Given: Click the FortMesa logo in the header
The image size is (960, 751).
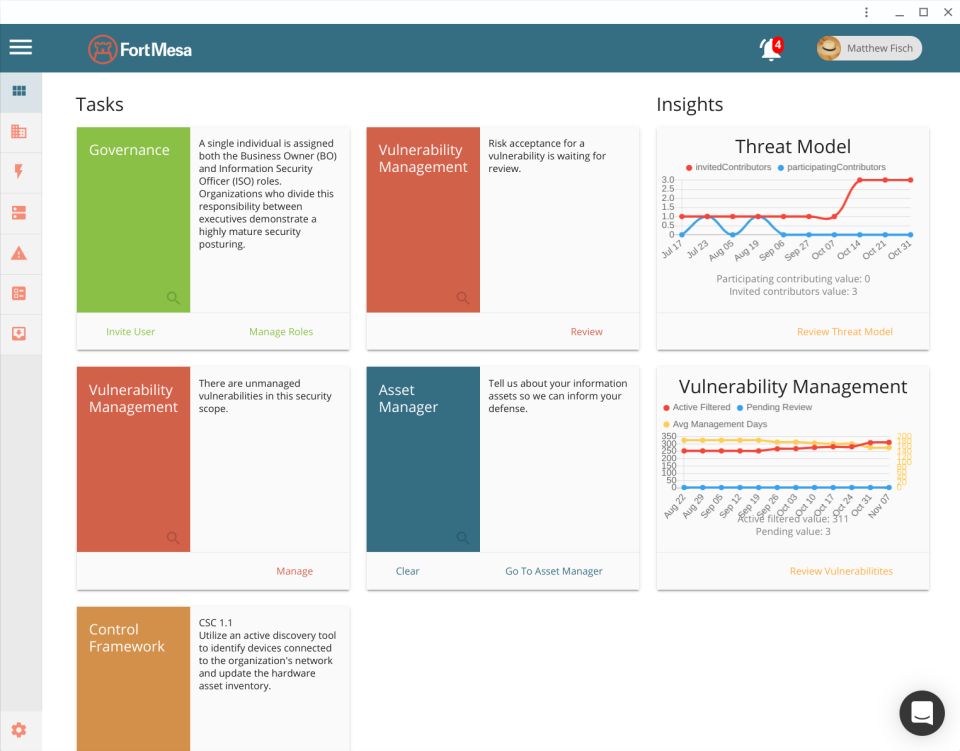Looking at the screenshot, I should [x=139, y=47].
